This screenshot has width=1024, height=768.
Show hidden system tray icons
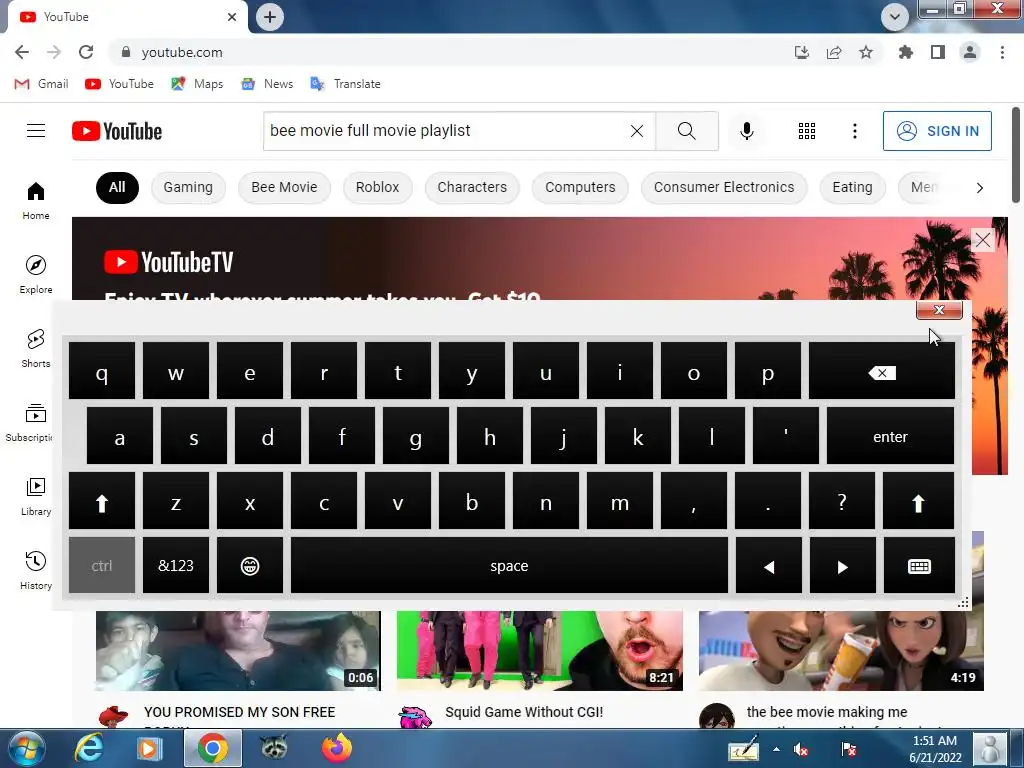coord(776,749)
